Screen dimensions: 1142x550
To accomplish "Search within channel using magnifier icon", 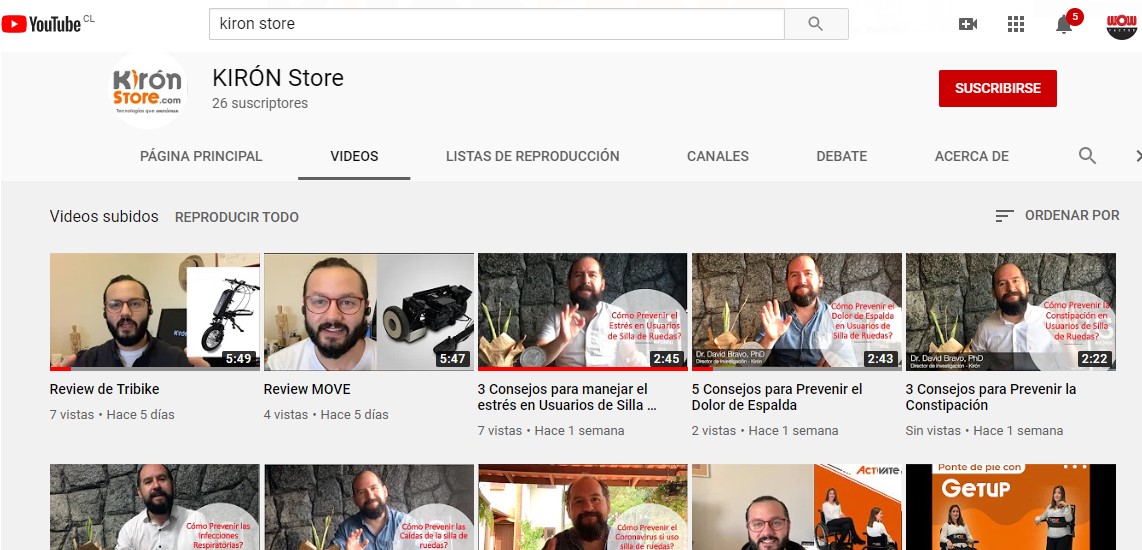I will pos(1087,156).
